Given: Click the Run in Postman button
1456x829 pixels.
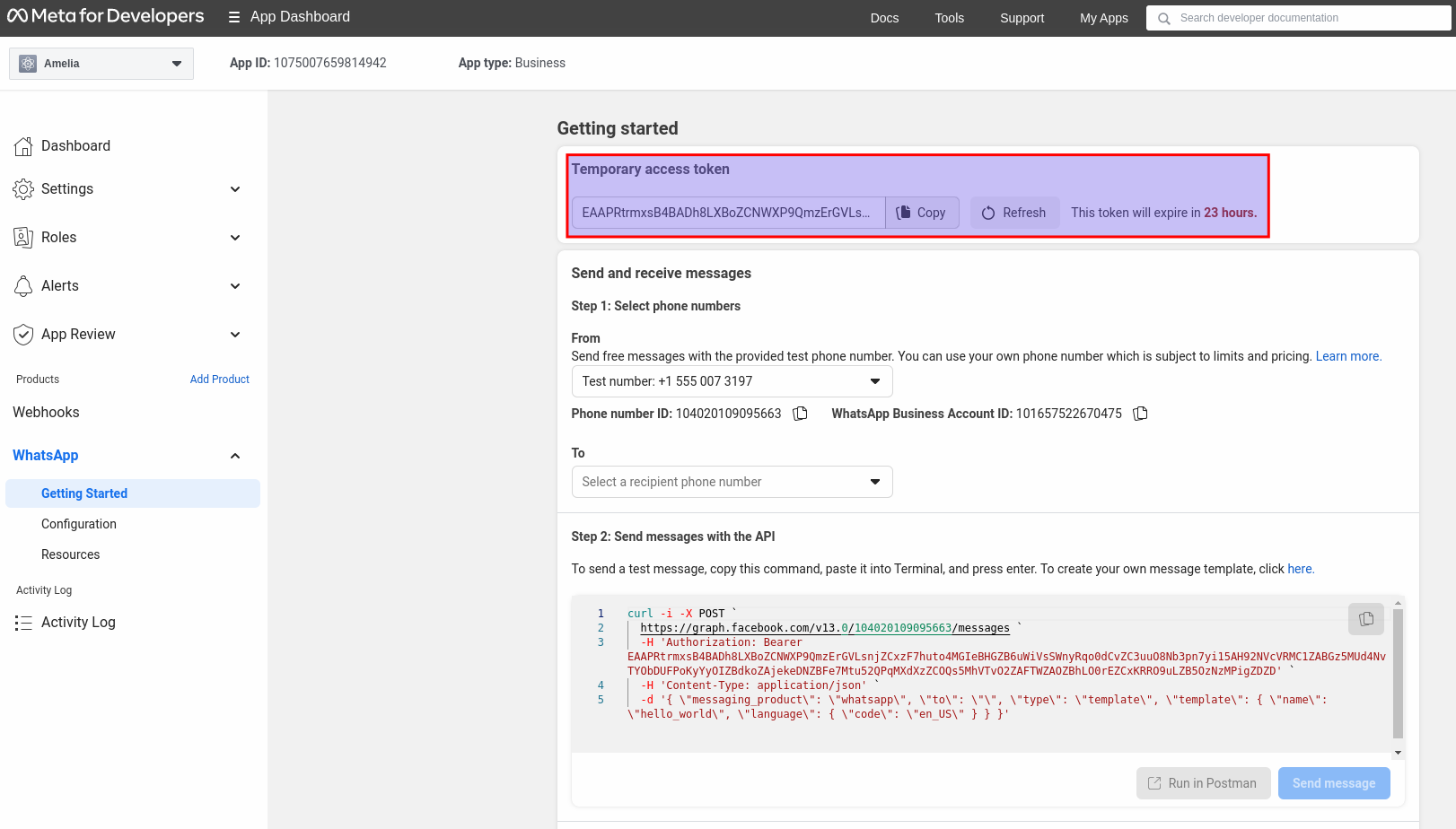Looking at the screenshot, I should [x=1203, y=783].
